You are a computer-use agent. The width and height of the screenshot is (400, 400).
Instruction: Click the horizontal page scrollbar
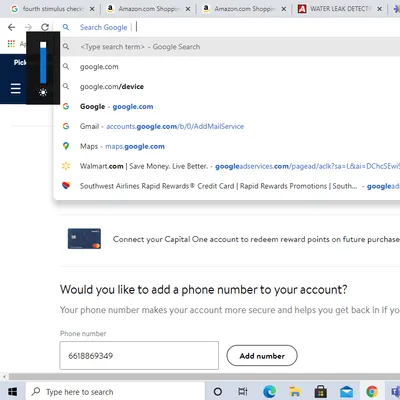(204, 377)
